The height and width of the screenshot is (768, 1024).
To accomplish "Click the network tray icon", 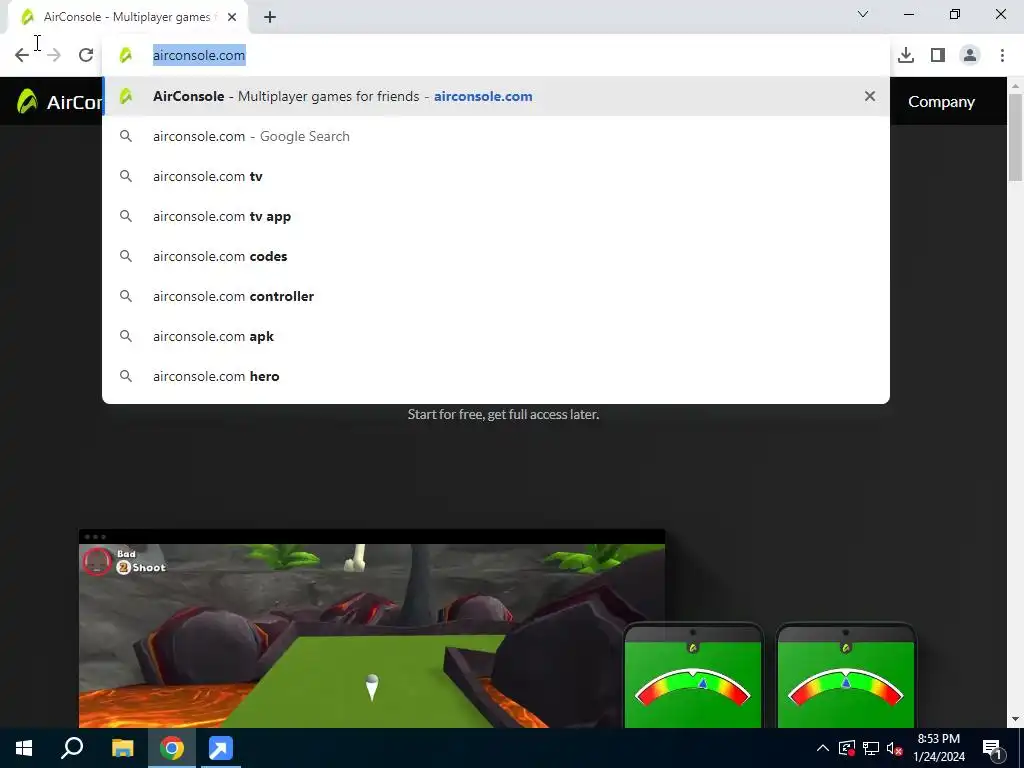I will coord(871,748).
